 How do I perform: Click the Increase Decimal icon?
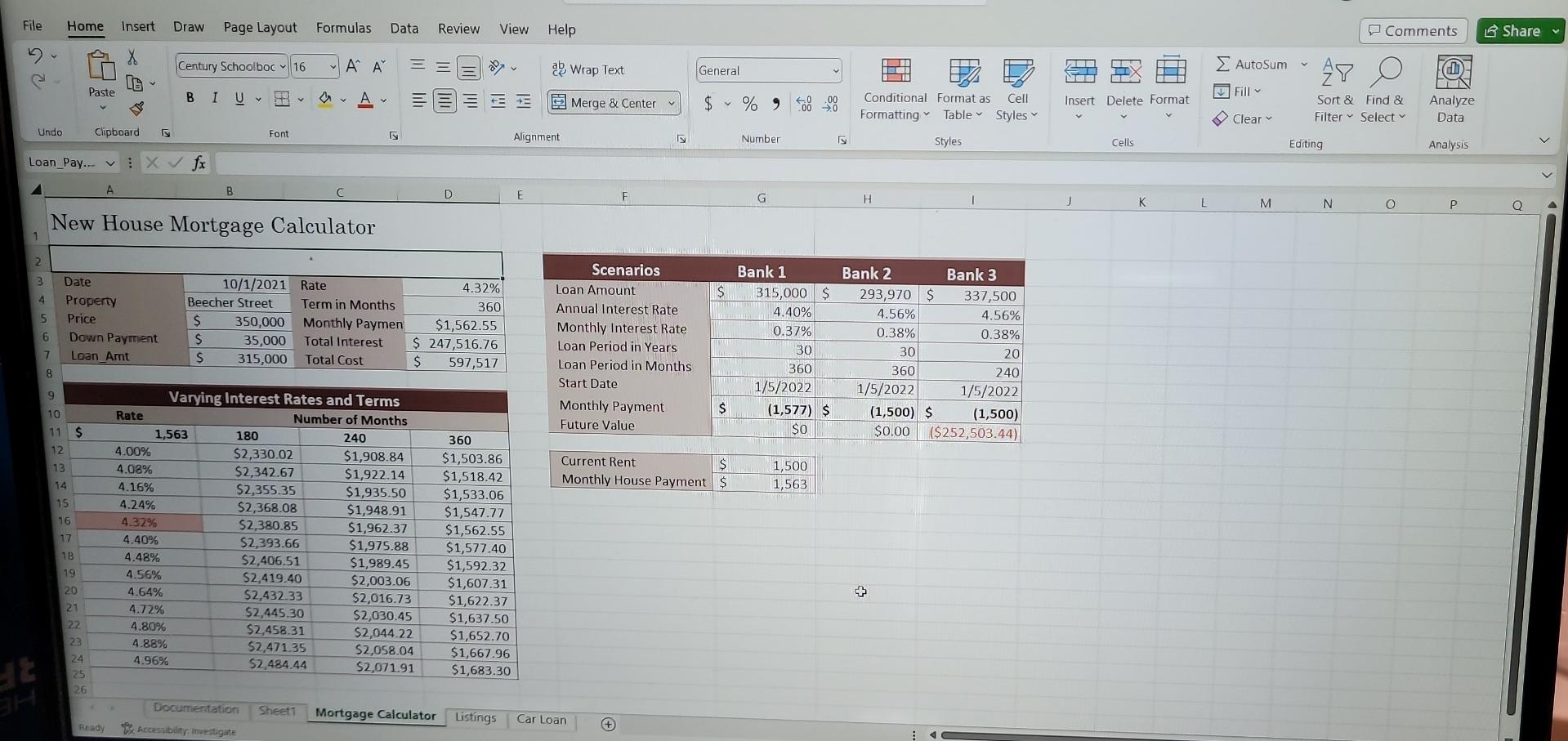tap(806, 104)
